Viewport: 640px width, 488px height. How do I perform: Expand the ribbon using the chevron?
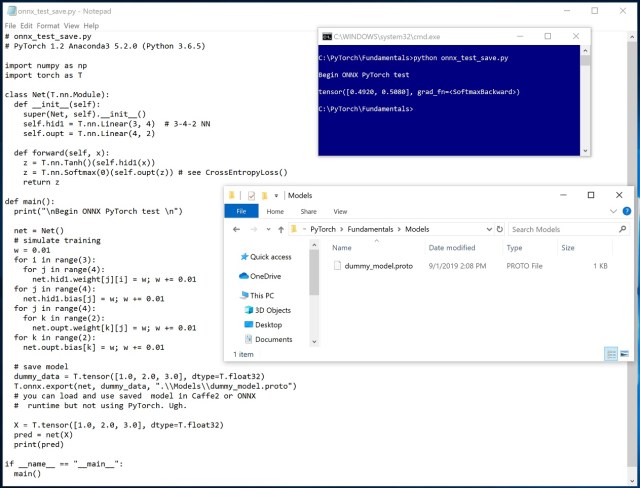(x=612, y=212)
